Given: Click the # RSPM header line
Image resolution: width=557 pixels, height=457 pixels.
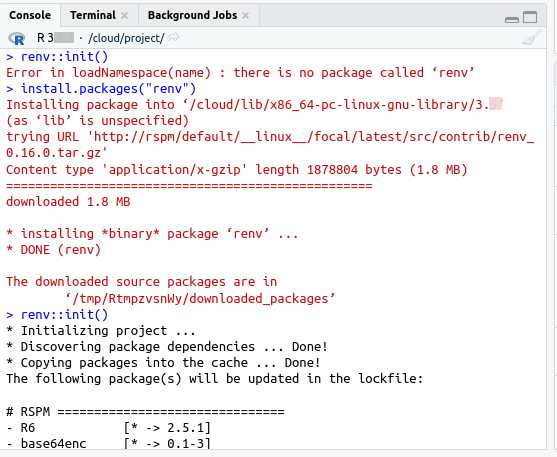Looking at the screenshot, I should [x=145, y=412].
